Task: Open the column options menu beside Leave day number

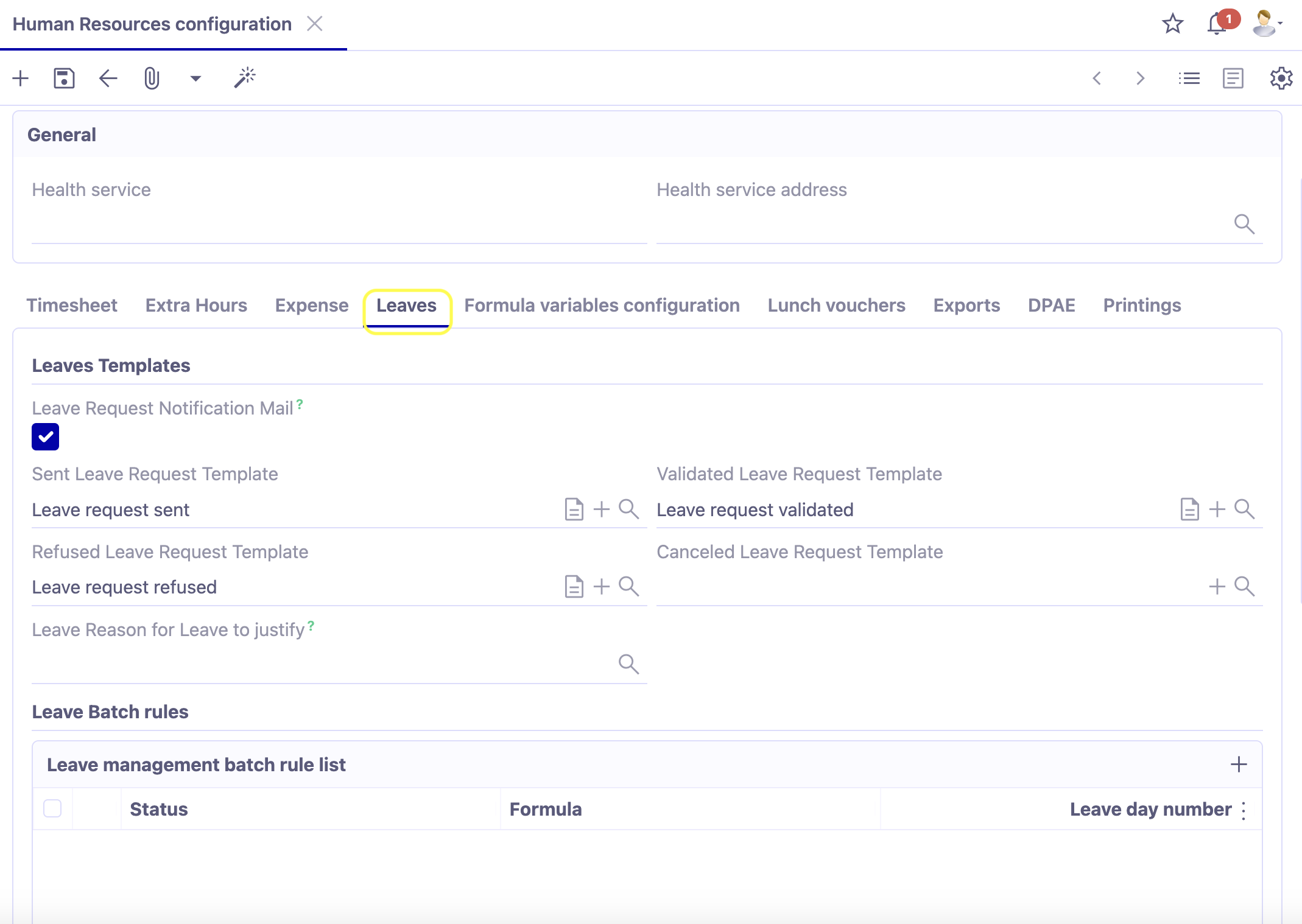Action: [x=1243, y=810]
